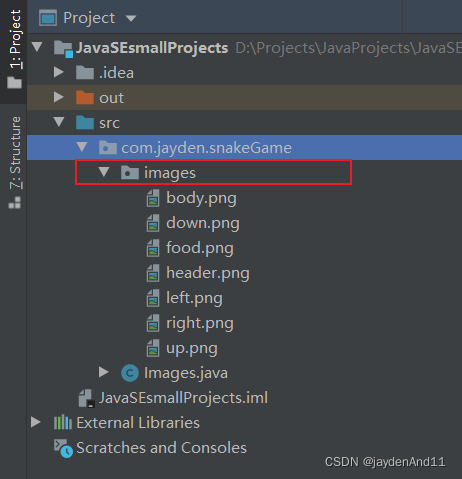The width and height of the screenshot is (462, 479).
Task: Select the JavaSEsmallProjects.iml file name
Action: click(x=183, y=398)
